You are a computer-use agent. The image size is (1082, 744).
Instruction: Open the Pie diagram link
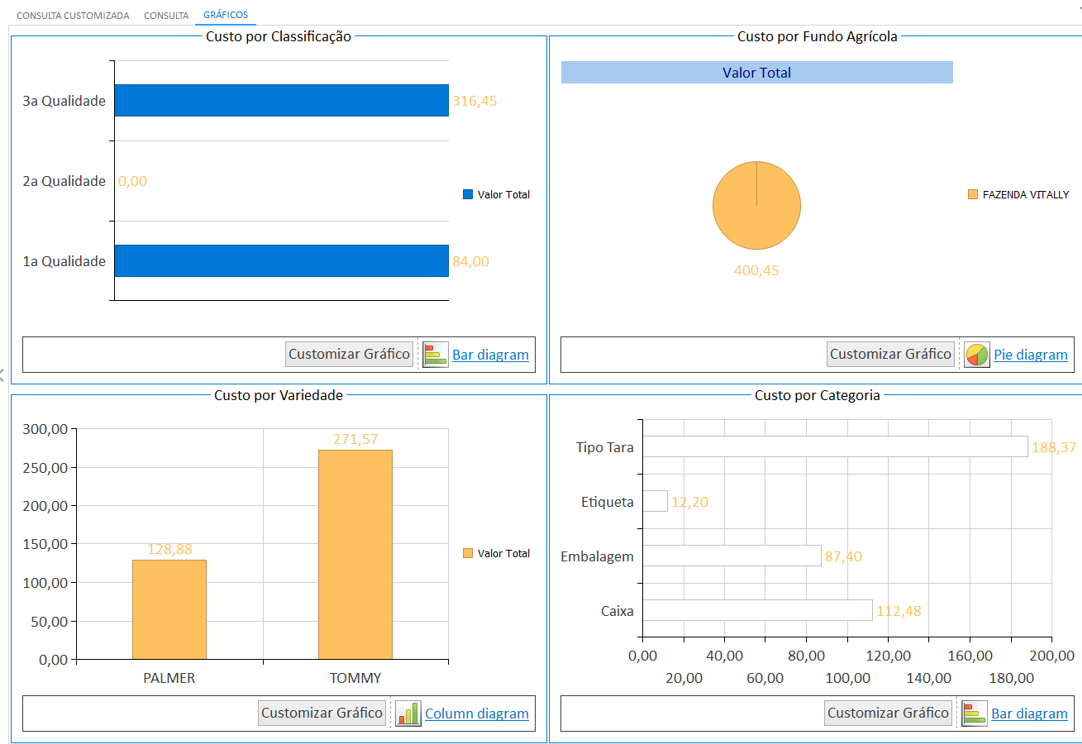1030,355
